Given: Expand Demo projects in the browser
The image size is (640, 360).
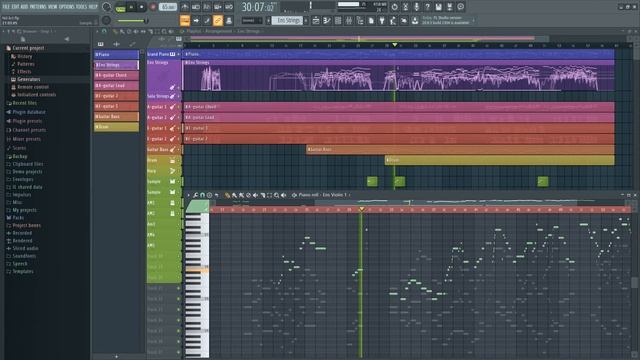Looking at the screenshot, I should [27, 171].
